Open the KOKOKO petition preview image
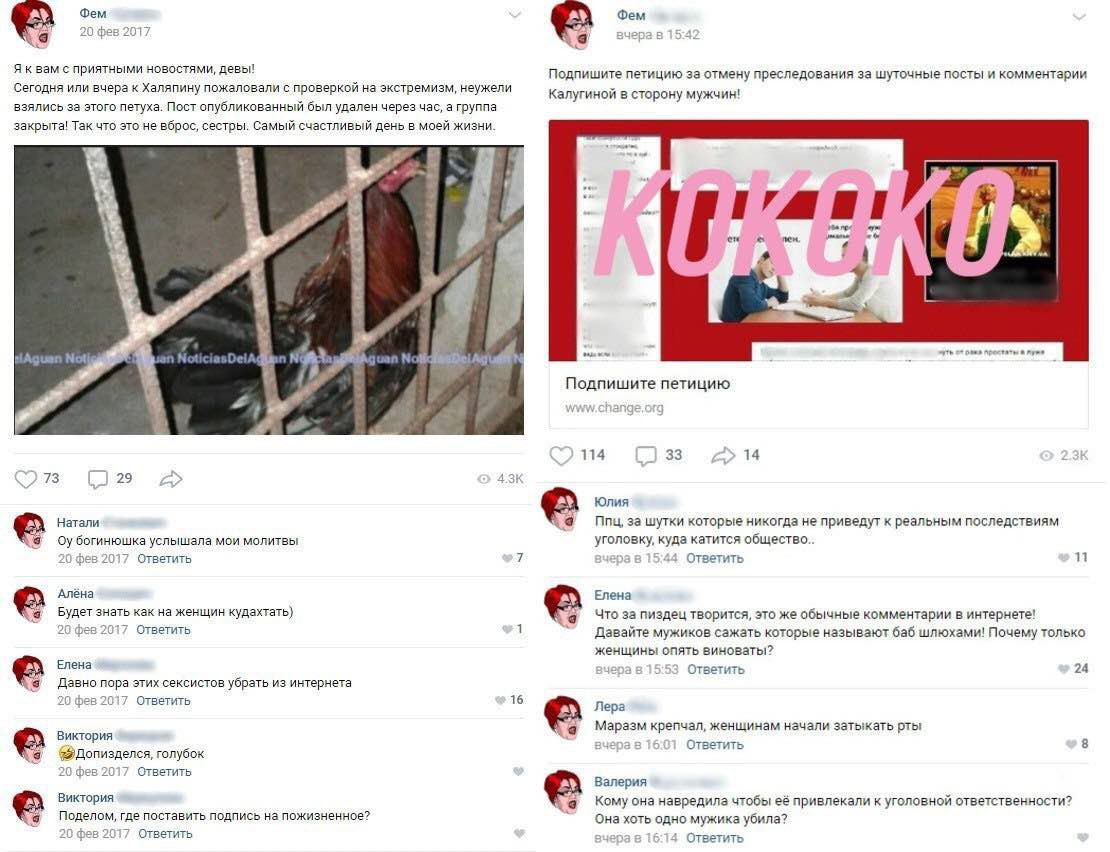Viewport: 1110px width, 852px height. coord(818,241)
